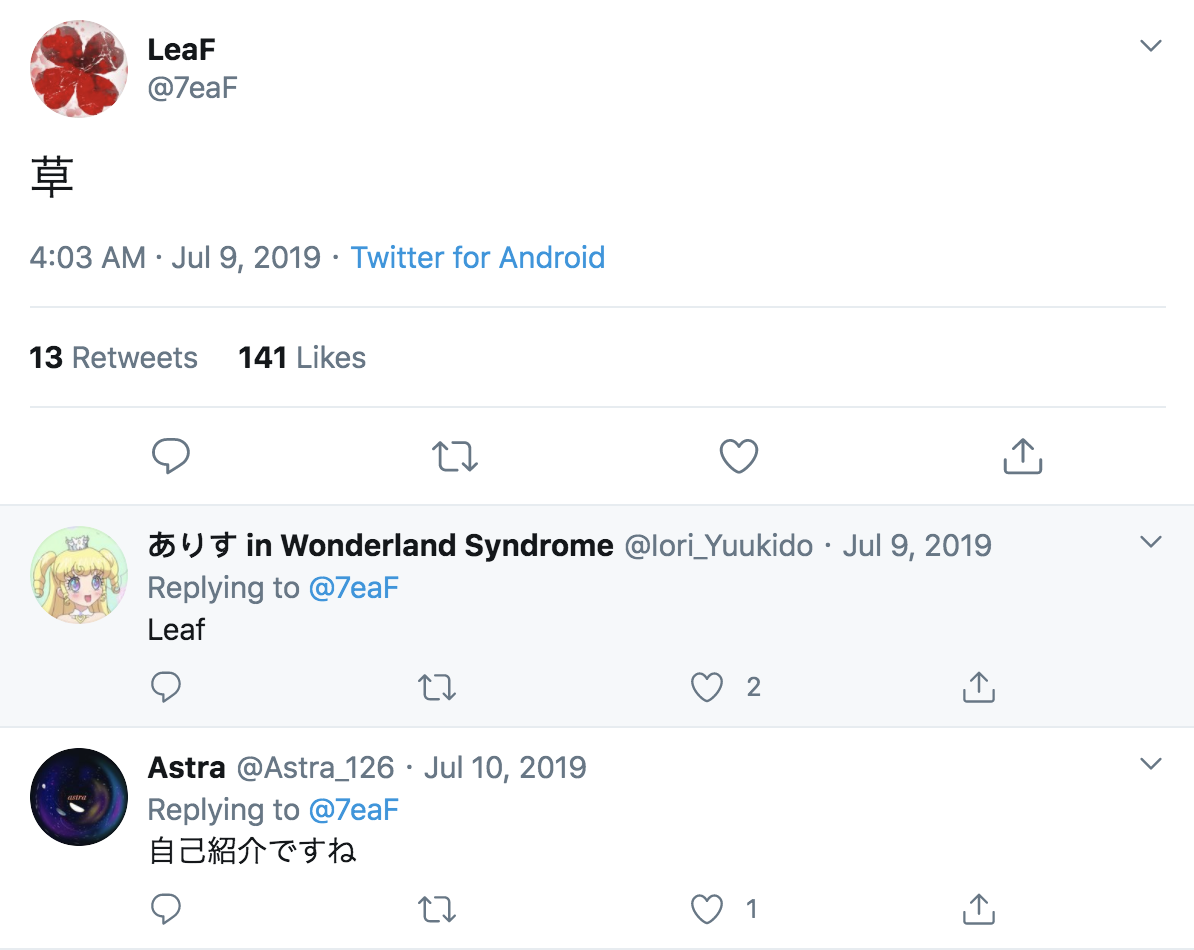
Task: View the 141 Likes list
Action: click(302, 358)
